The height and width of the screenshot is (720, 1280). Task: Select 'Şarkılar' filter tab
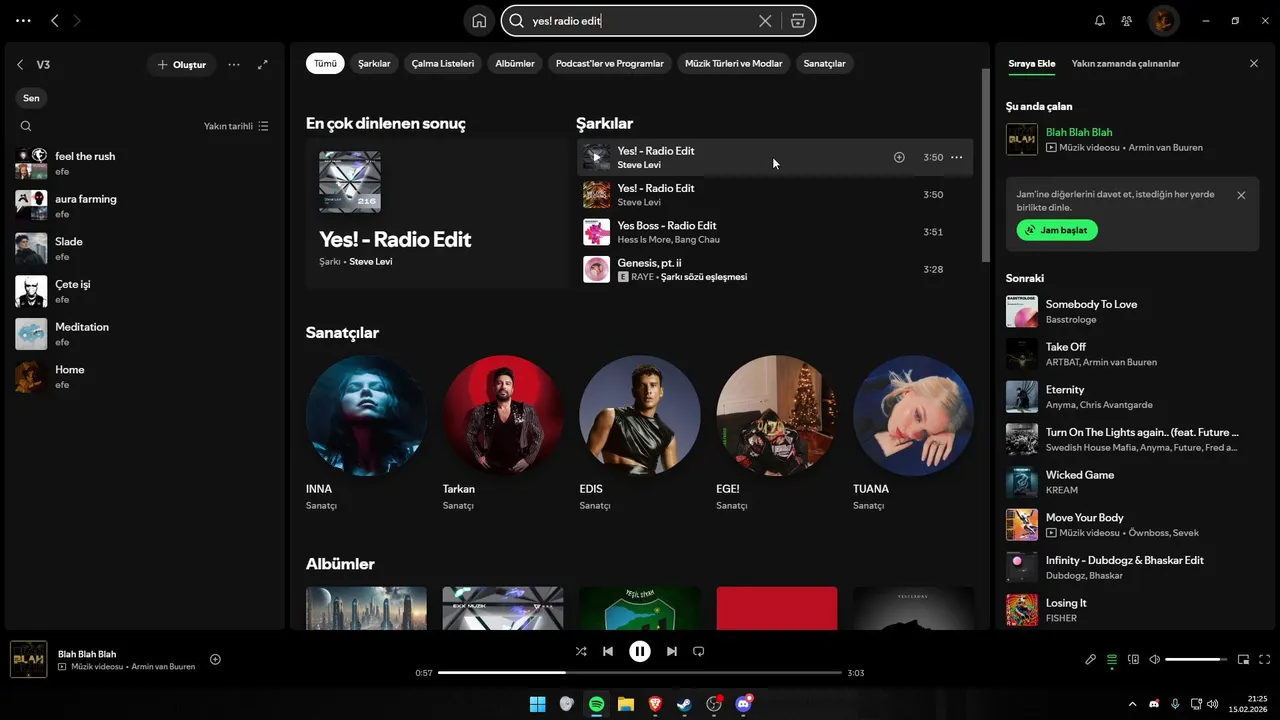[x=374, y=63]
